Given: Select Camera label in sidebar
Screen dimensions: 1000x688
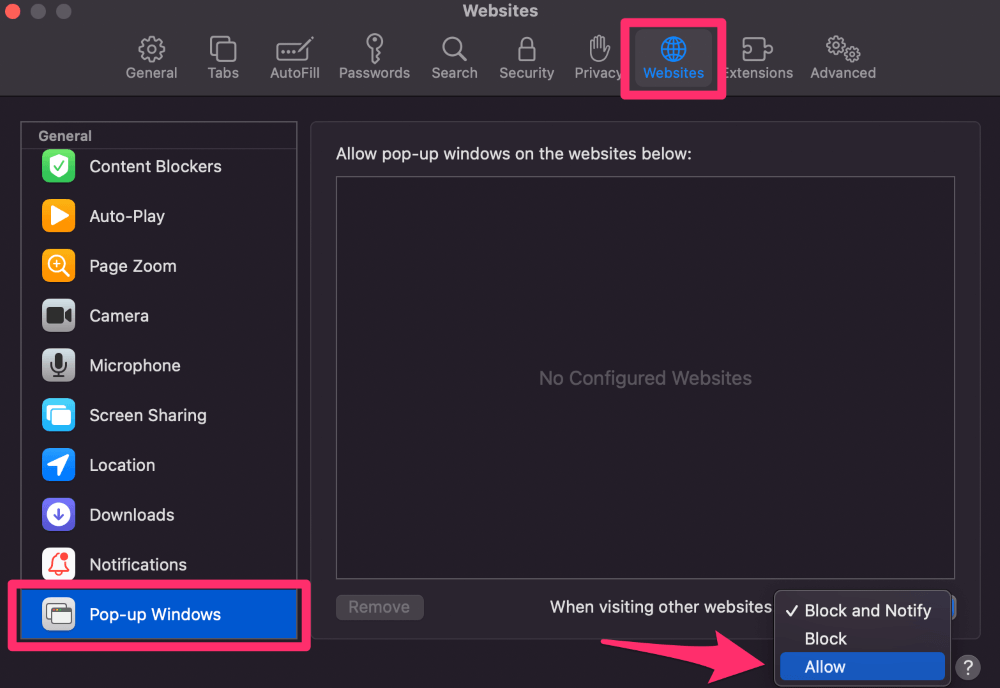Looking at the screenshot, I should click(119, 316).
